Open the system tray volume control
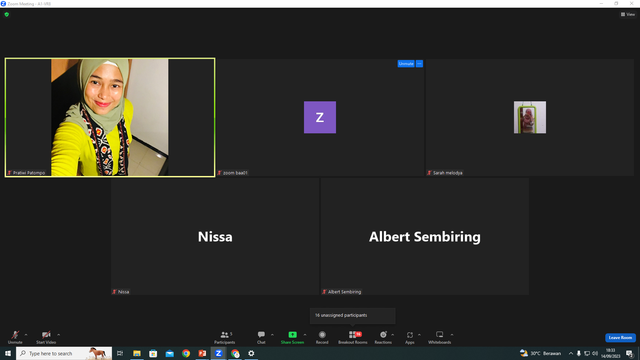Viewport: 640px width, 360px height. click(595, 353)
